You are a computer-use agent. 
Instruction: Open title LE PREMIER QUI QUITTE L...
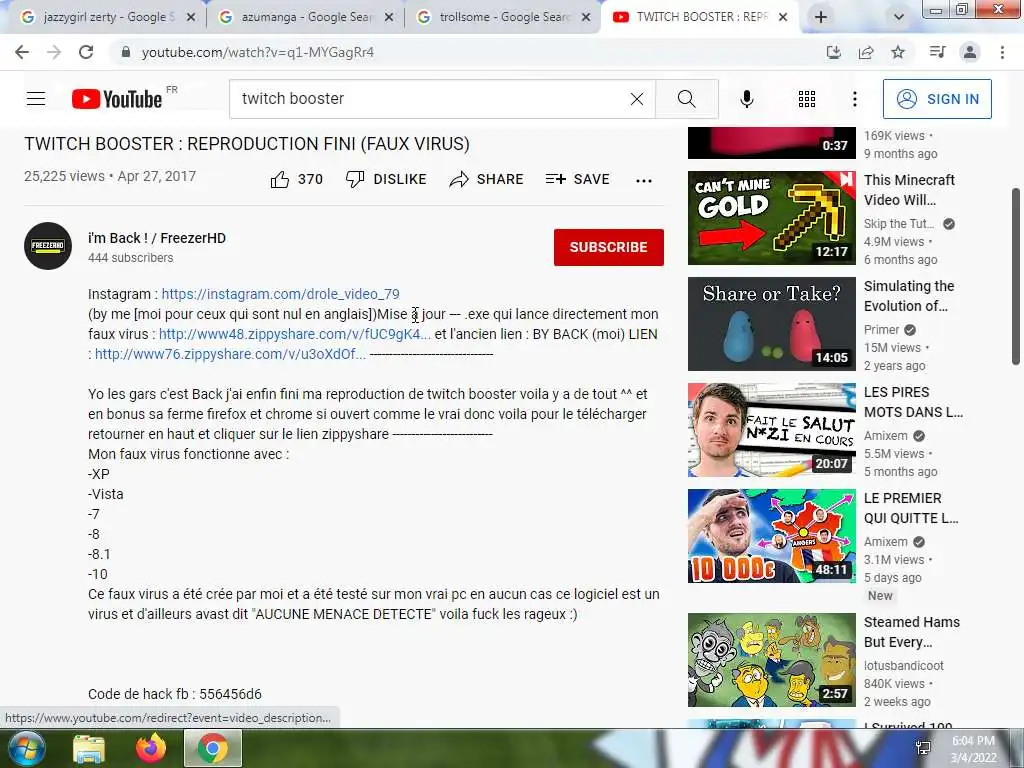click(x=911, y=508)
